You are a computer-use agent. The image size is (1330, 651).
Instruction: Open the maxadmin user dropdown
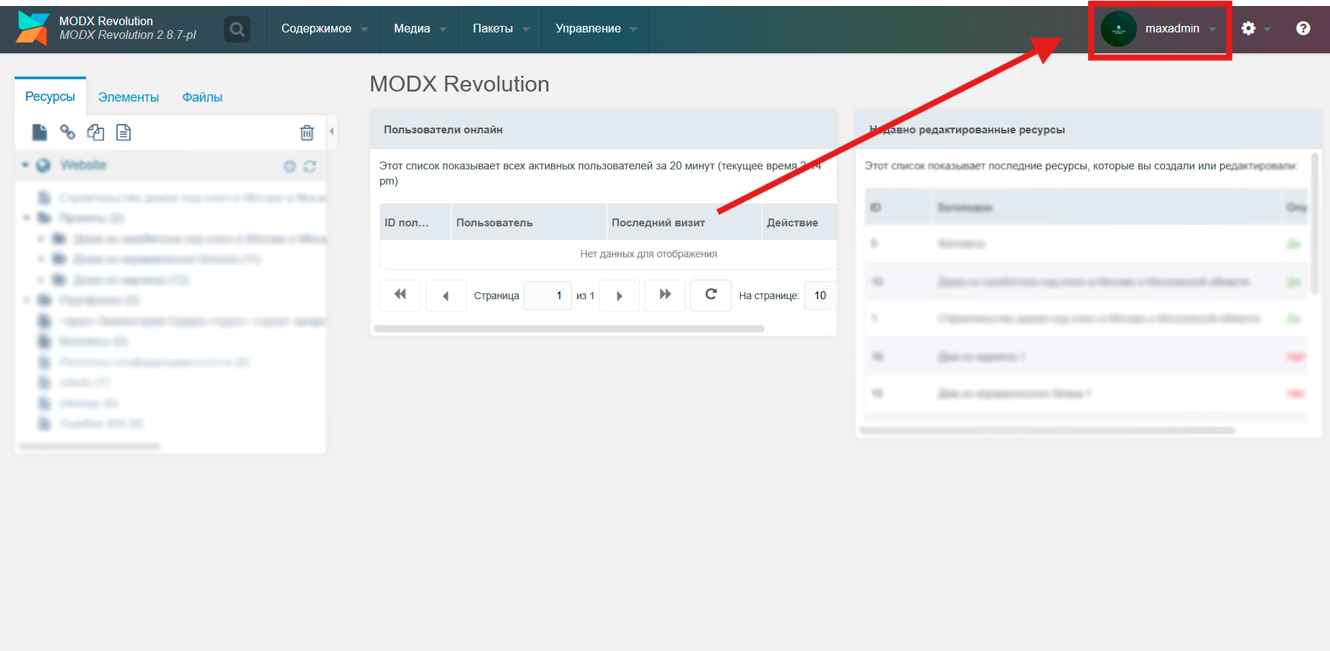pyautogui.click(x=1160, y=29)
